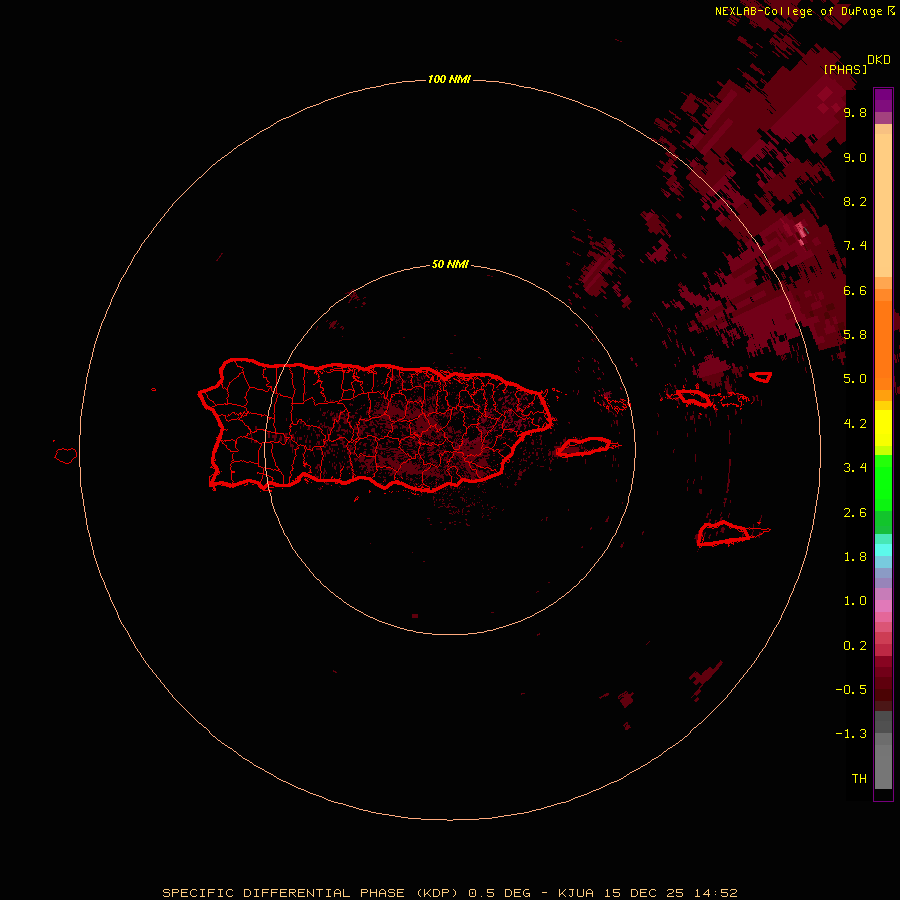This screenshot has height=900, width=900.
Task: Pick the yellow band of the color scale
Action: (x=883, y=428)
